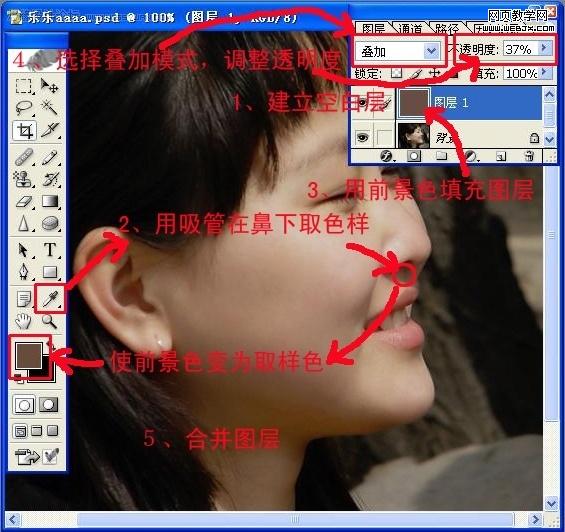Click the opacity value field 37%
Image resolution: width=565 pixels, height=532 pixels.
click(520, 49)
